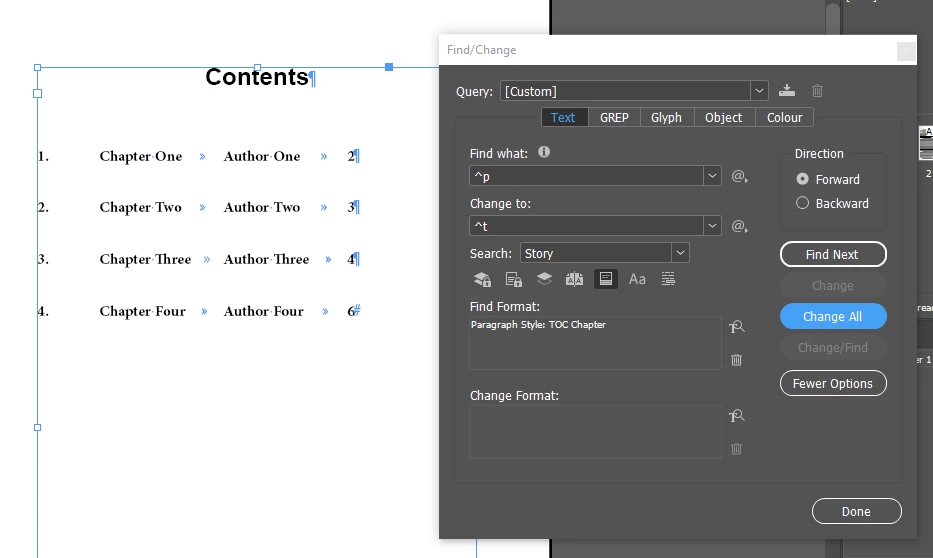Switch to the Glyph tab
This screenshot has width=933, height=558.
[666, 118]
